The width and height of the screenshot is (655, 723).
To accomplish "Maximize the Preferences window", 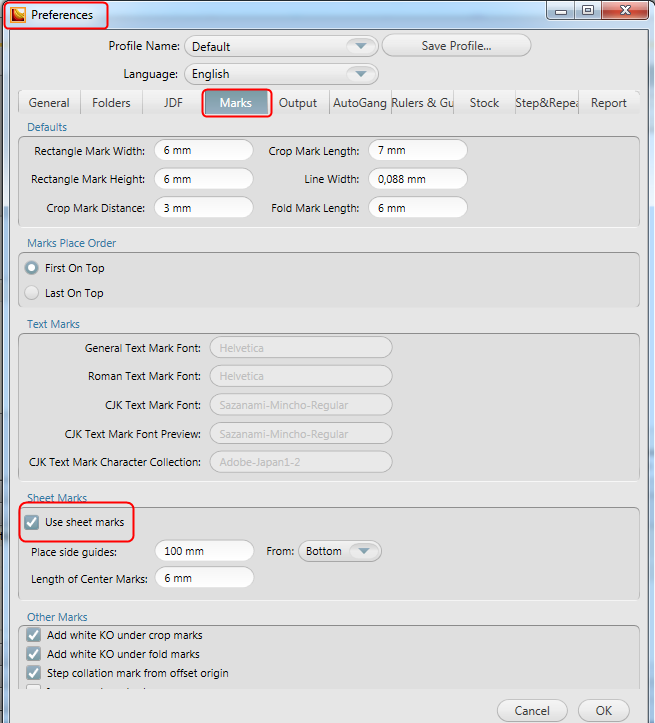I will (588, 11).
